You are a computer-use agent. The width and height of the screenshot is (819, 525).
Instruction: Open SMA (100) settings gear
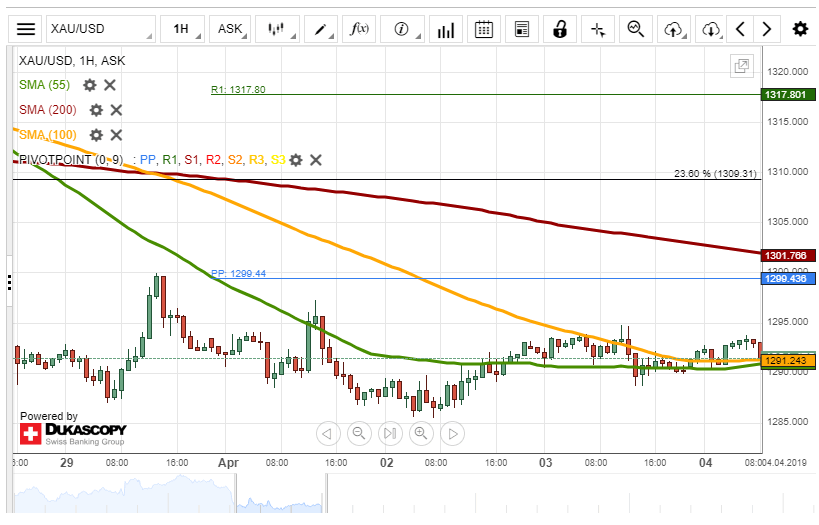[96, 135]
